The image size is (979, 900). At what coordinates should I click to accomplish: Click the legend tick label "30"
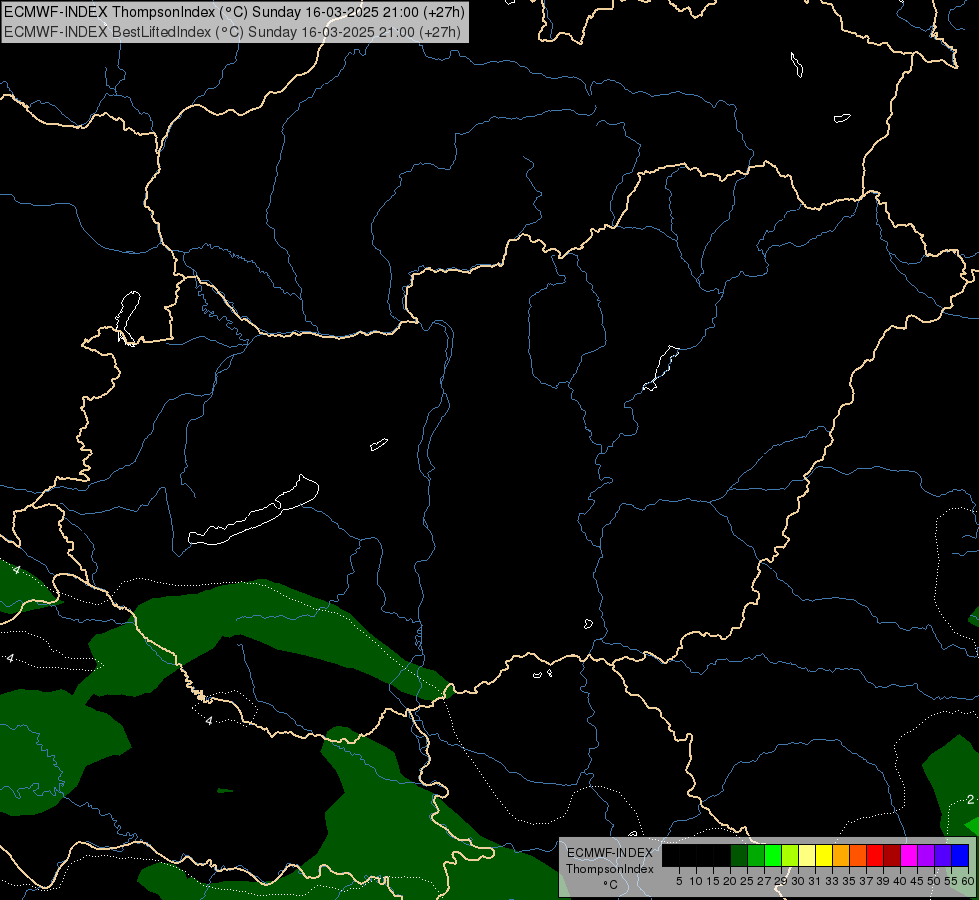[797, 881]
